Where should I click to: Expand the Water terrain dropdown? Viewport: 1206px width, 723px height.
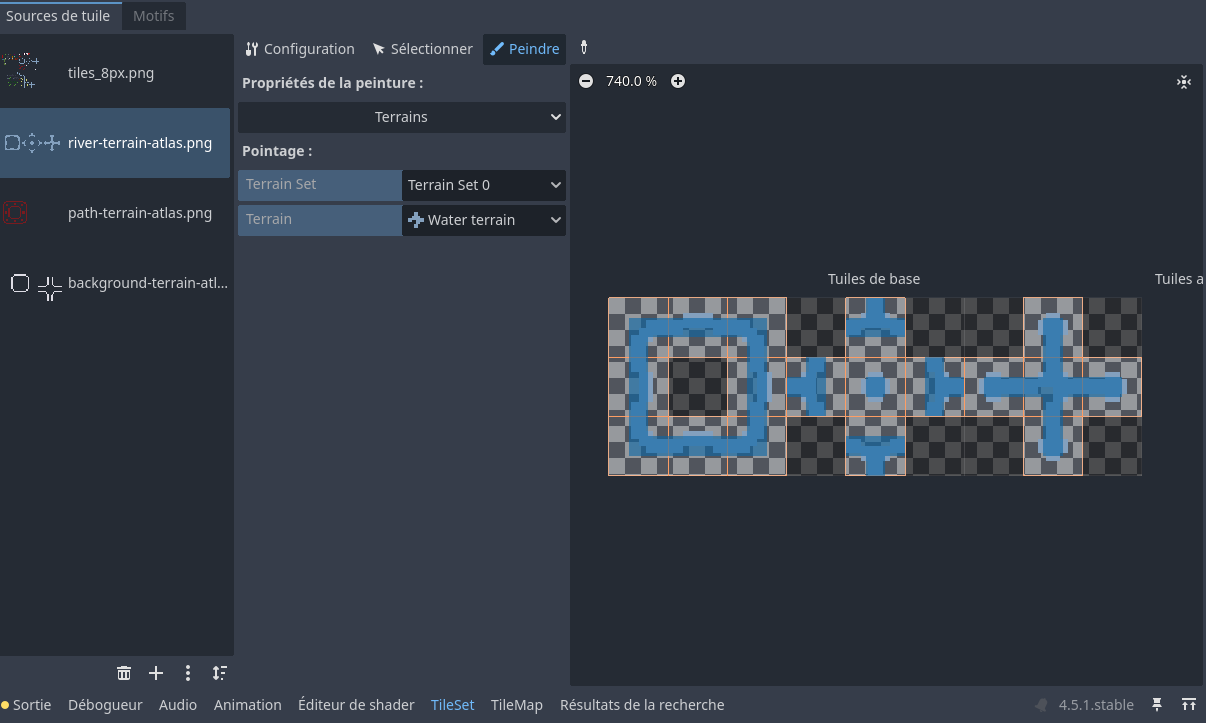484,220
